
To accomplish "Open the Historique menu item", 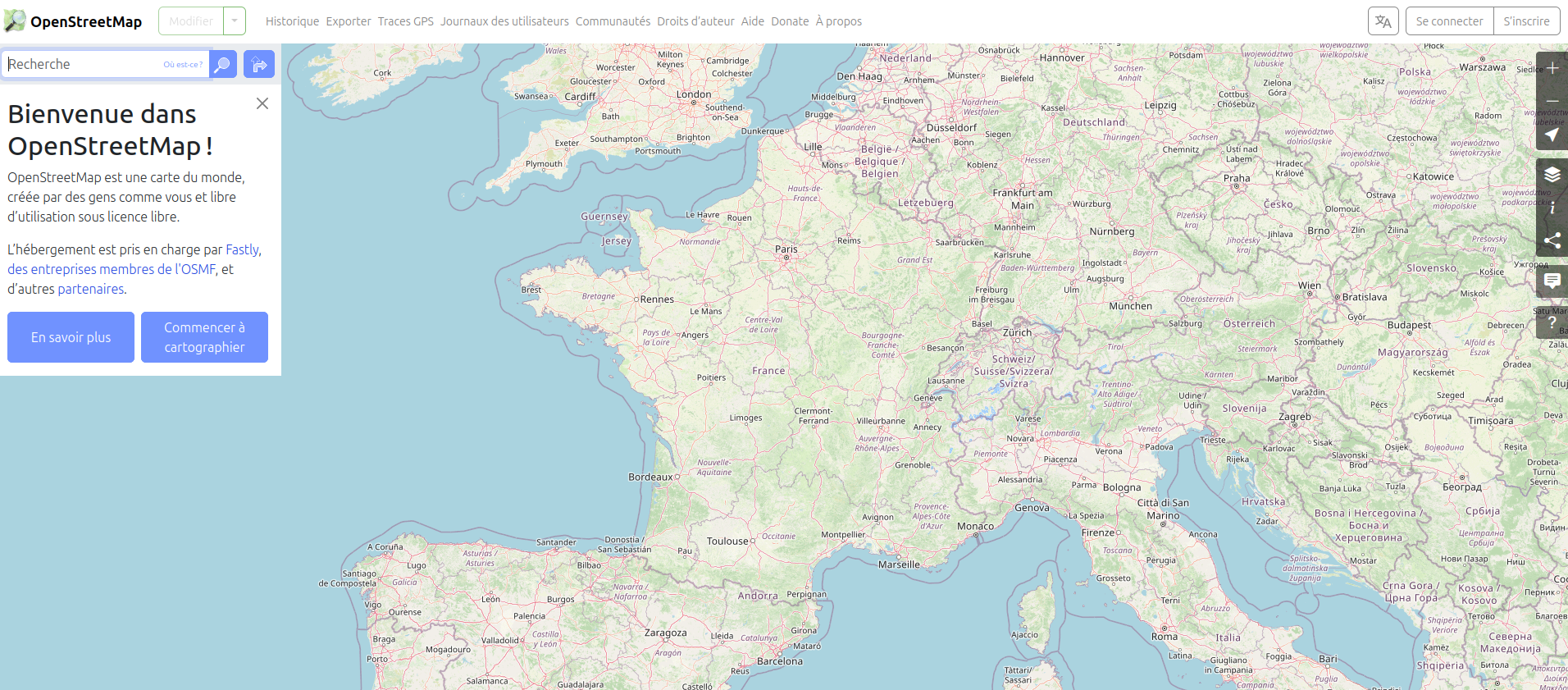I will (x=292, y=21).
